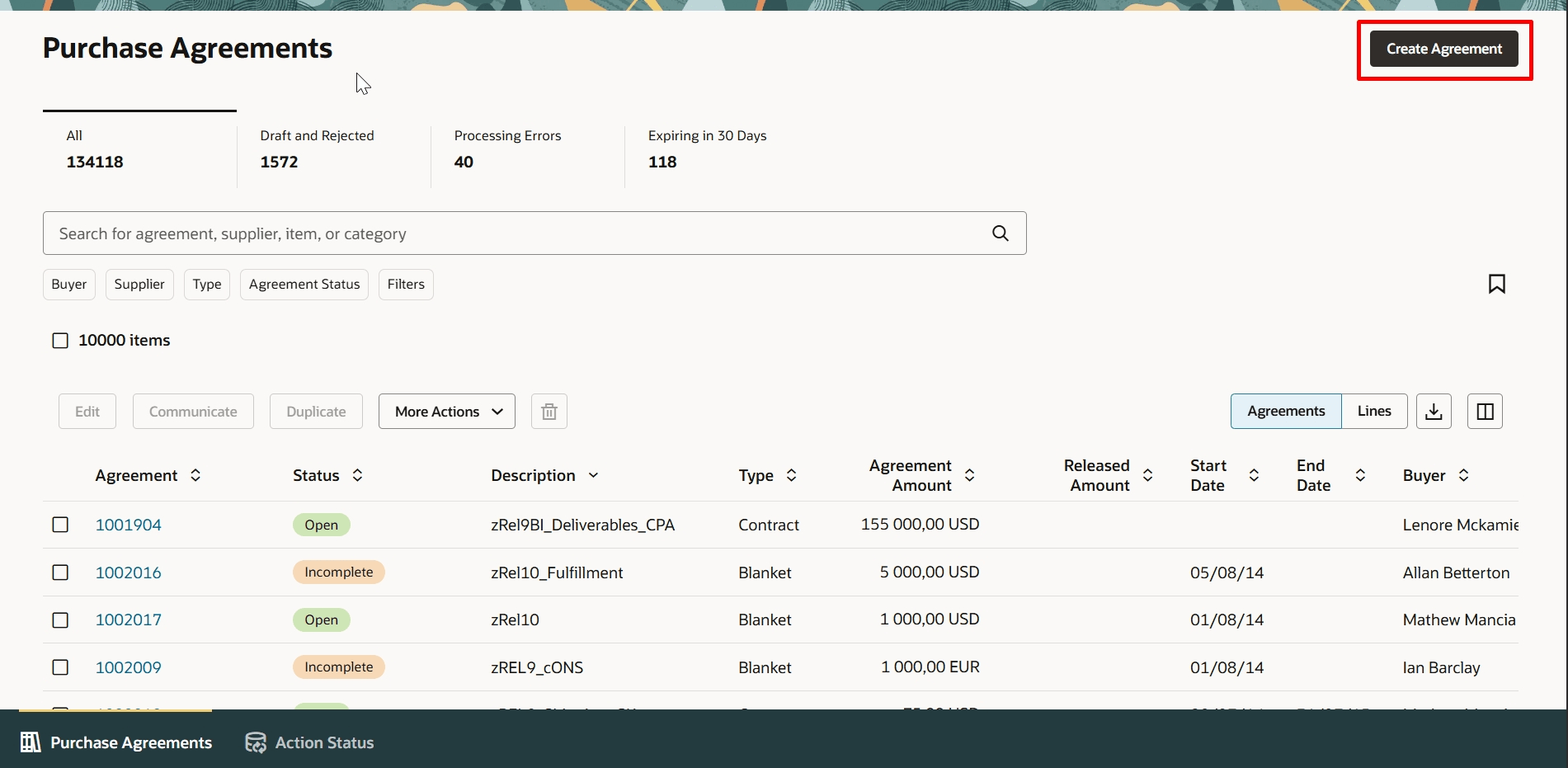The width and height of the screenshot is (1568, 768).
Task: Open the Type filter chip
Action: pyautogui.click(x=207, y=285)
